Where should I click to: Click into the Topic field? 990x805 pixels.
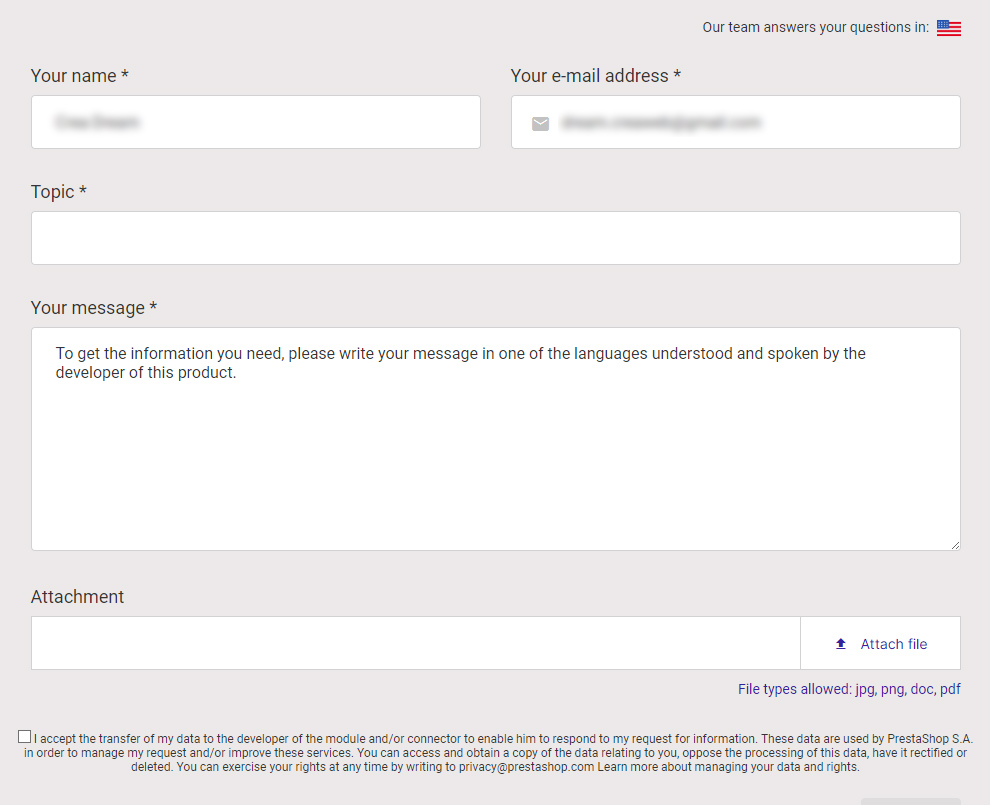[x=496, y=238]
